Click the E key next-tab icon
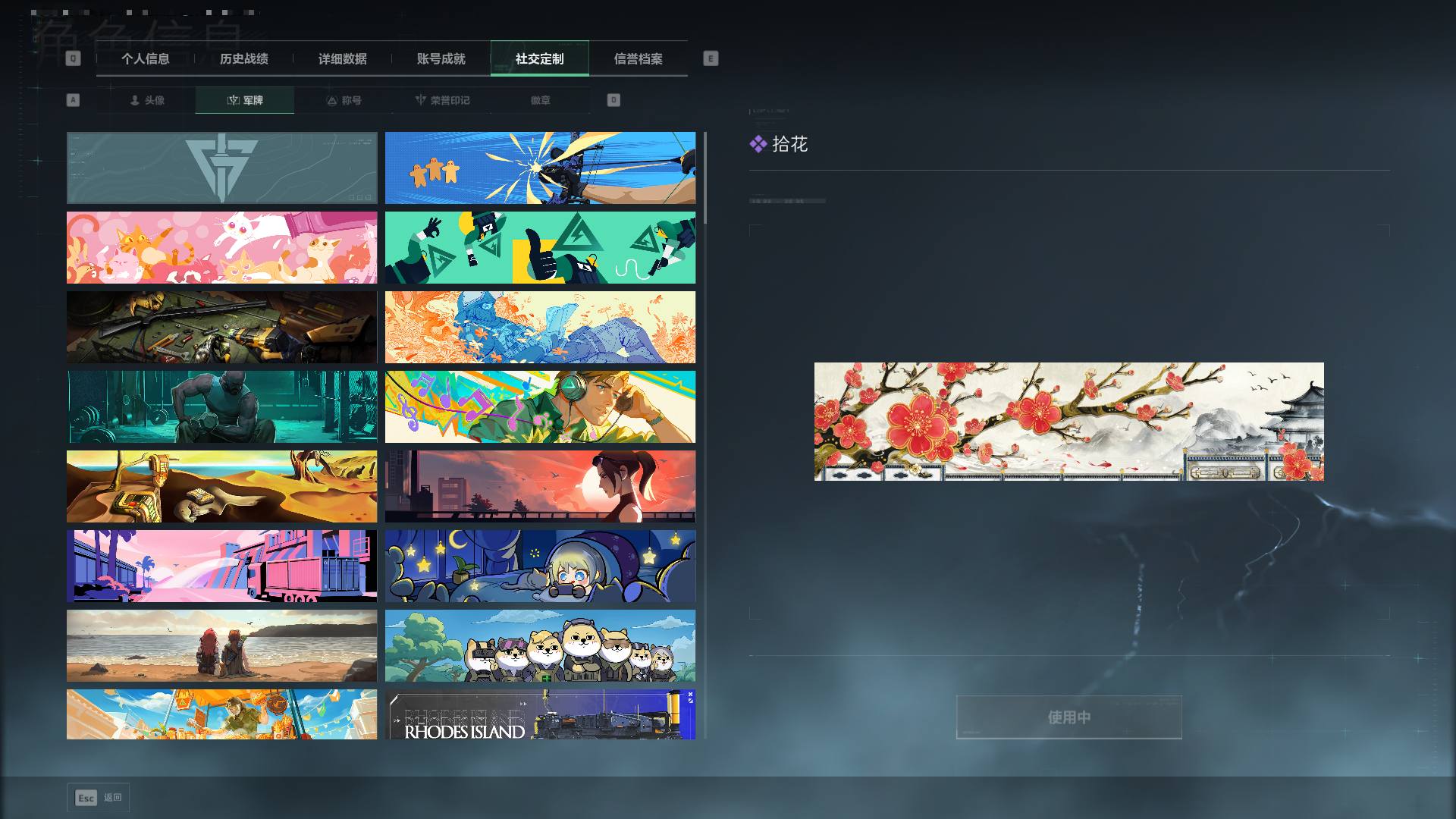The image size is (1456, 819). pyautogui.click(x=711, y=58)
